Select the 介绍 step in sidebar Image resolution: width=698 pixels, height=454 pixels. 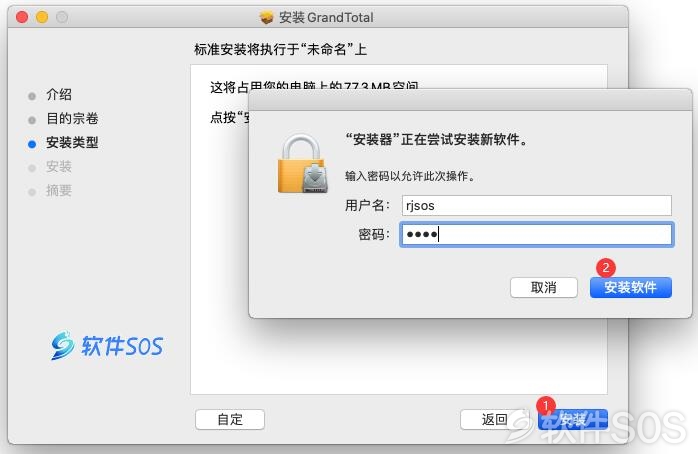pos(59,94)
